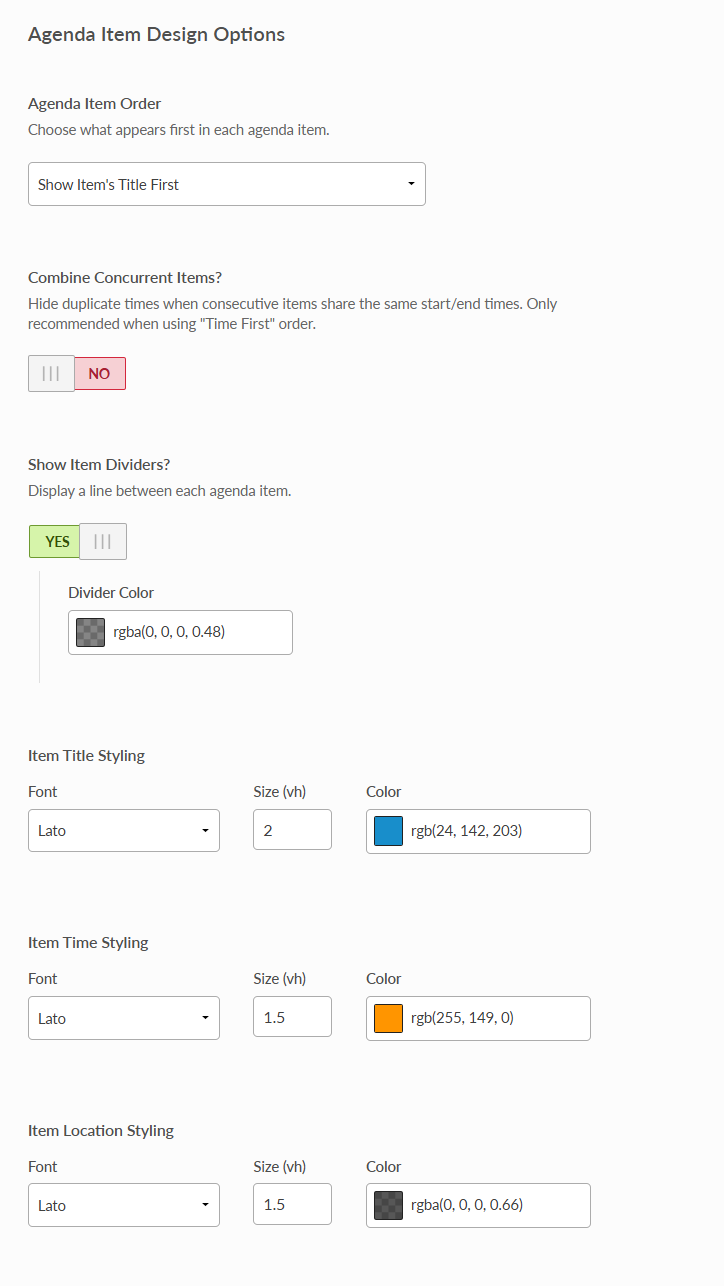Click the dark checkered swatch for Item Location
The image size is (724, 1286).
pos(387,1205)
